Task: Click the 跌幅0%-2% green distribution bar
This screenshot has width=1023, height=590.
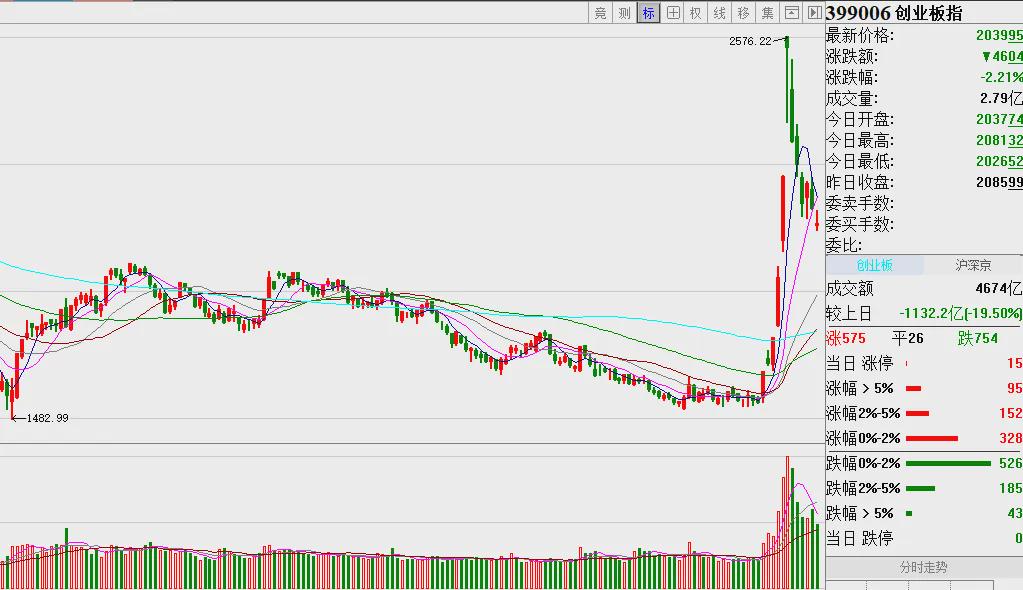Action: (x=948, y=463)
